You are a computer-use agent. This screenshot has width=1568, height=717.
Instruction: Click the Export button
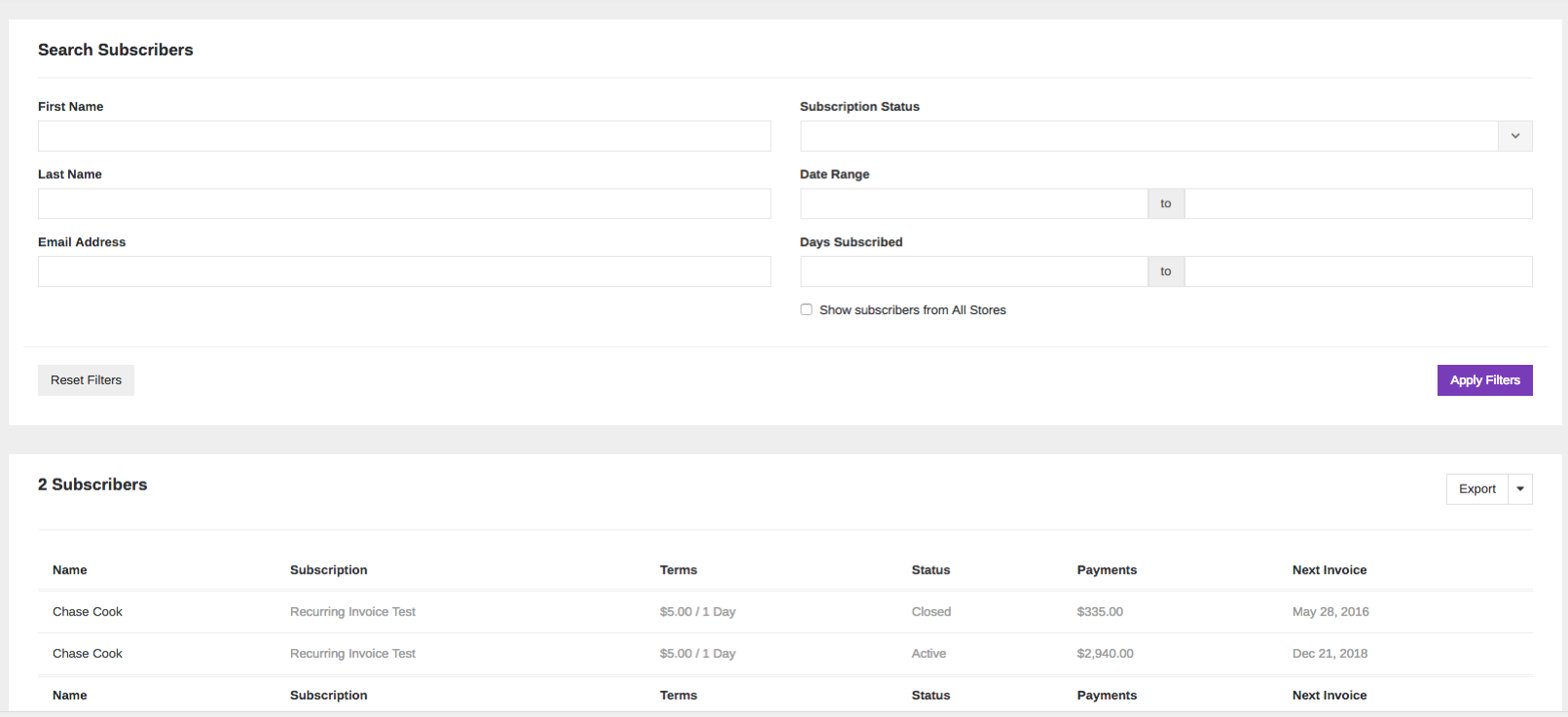coord(1477,489)
